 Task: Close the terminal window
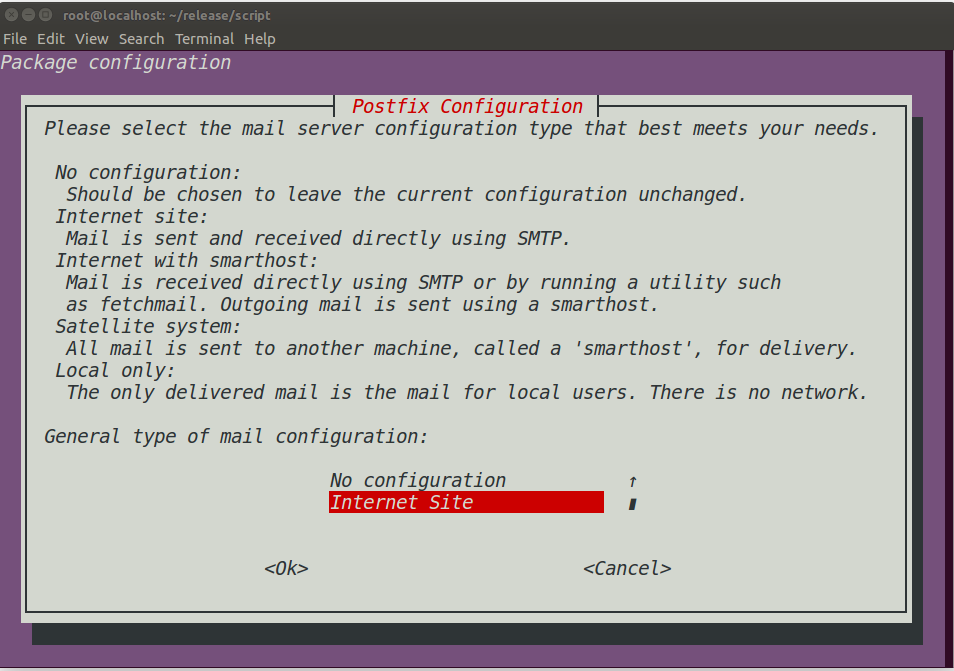(x=12, y=14)
